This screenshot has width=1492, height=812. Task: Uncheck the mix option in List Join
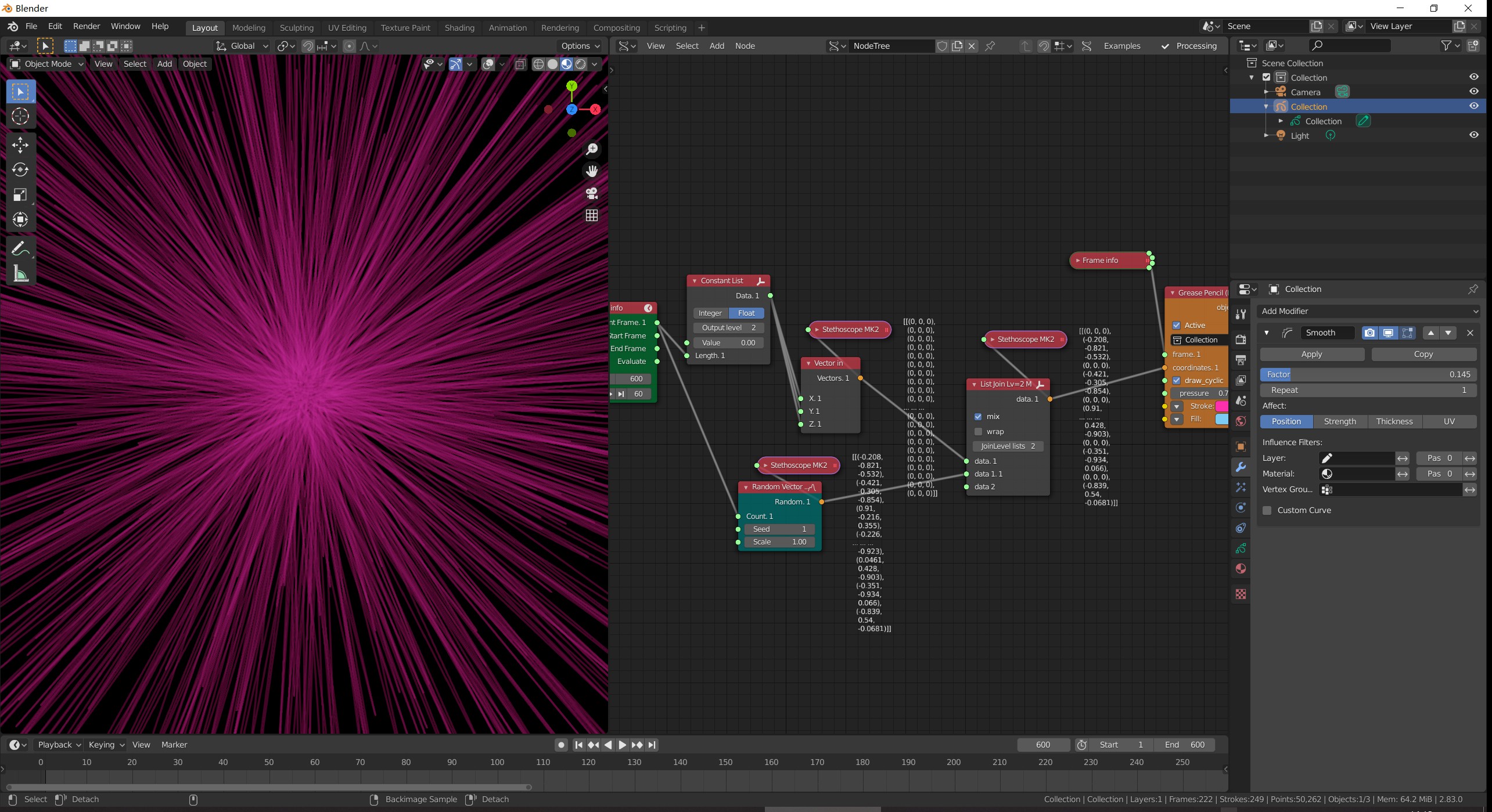[x=978, y=417]
